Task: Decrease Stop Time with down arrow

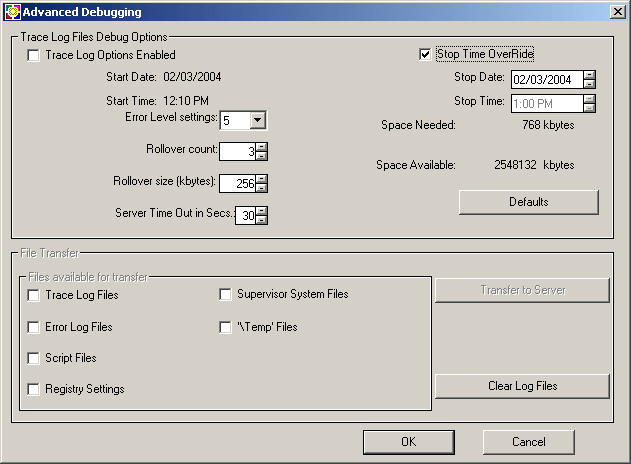Action: point(589,107)
